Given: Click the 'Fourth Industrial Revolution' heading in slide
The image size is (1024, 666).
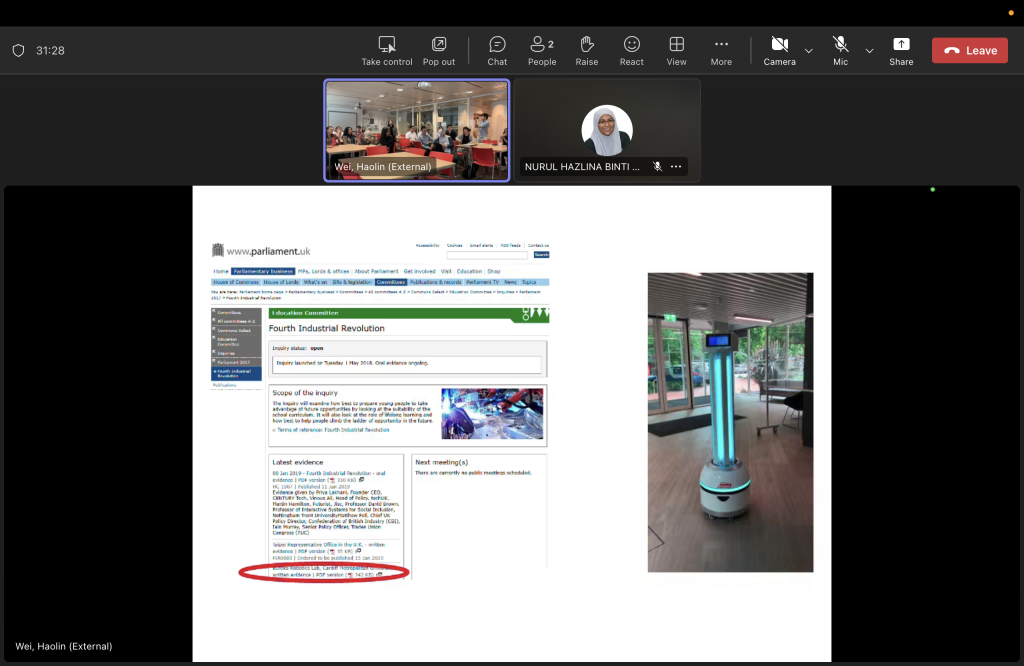Looking at the screenshot, I should click(327, 328).
